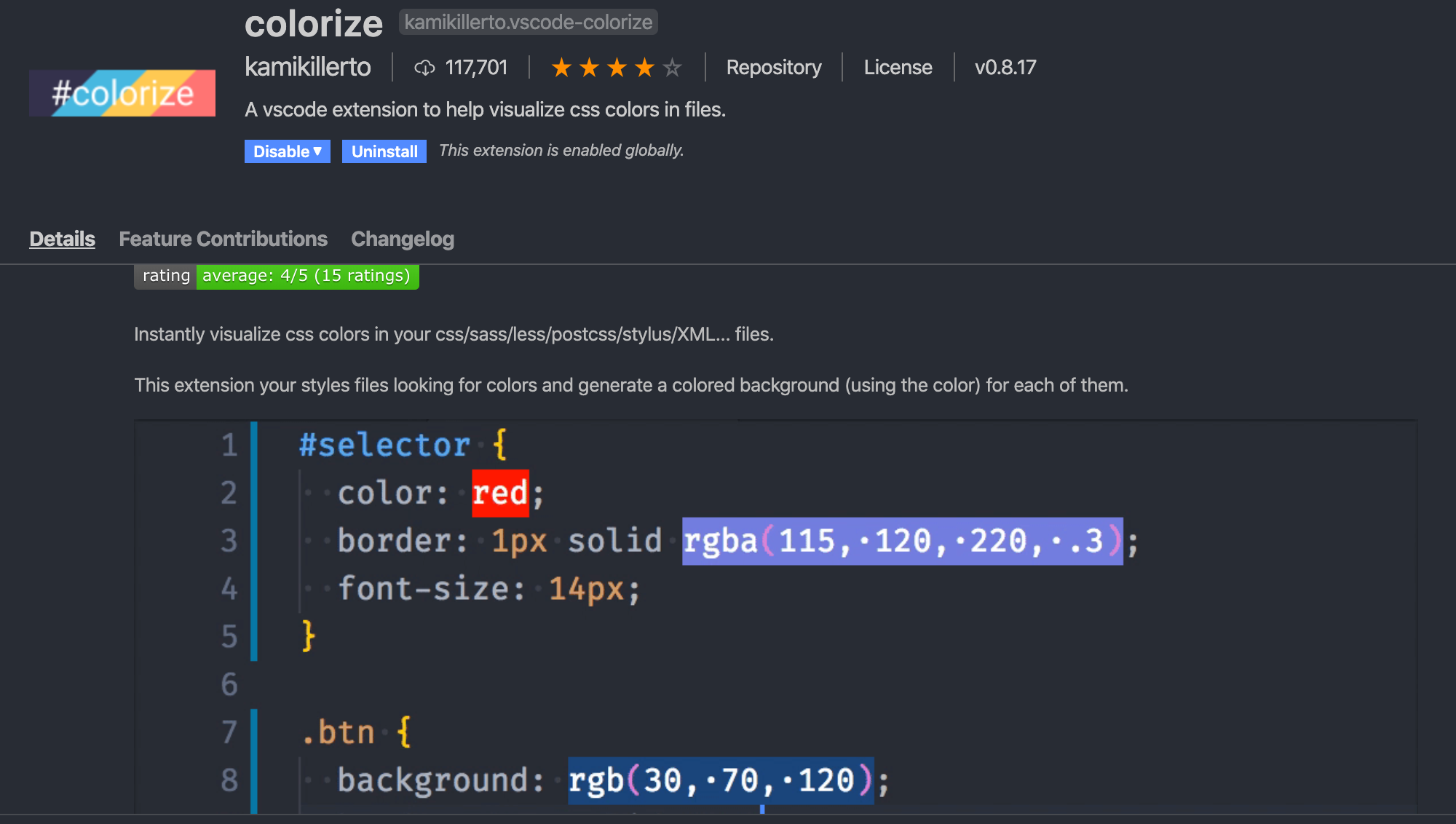
Task: Open the Disable dropdown arrow
Action: (x=317, y=151)
